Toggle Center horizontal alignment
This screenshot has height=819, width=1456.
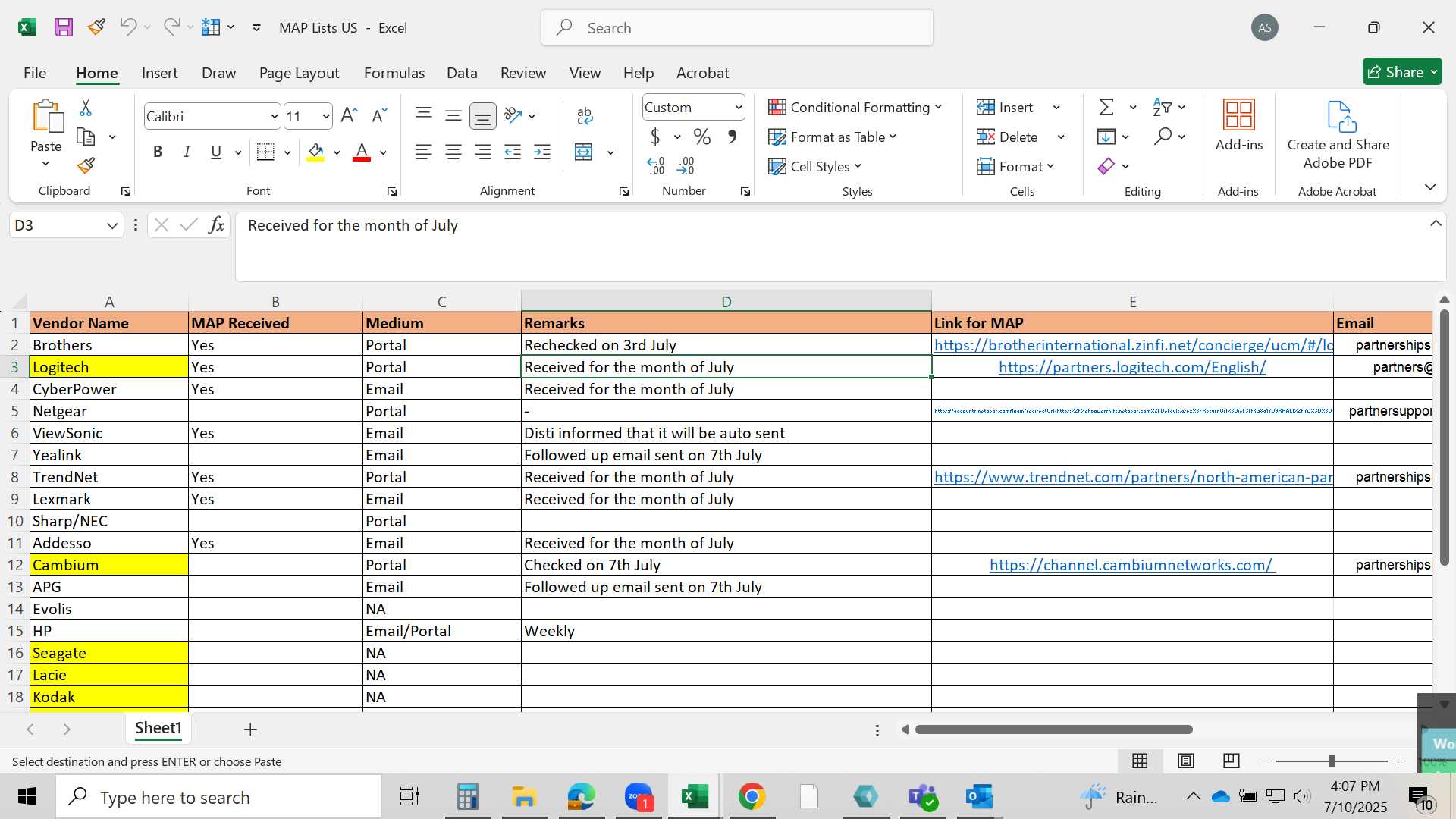tap(453, 152)
